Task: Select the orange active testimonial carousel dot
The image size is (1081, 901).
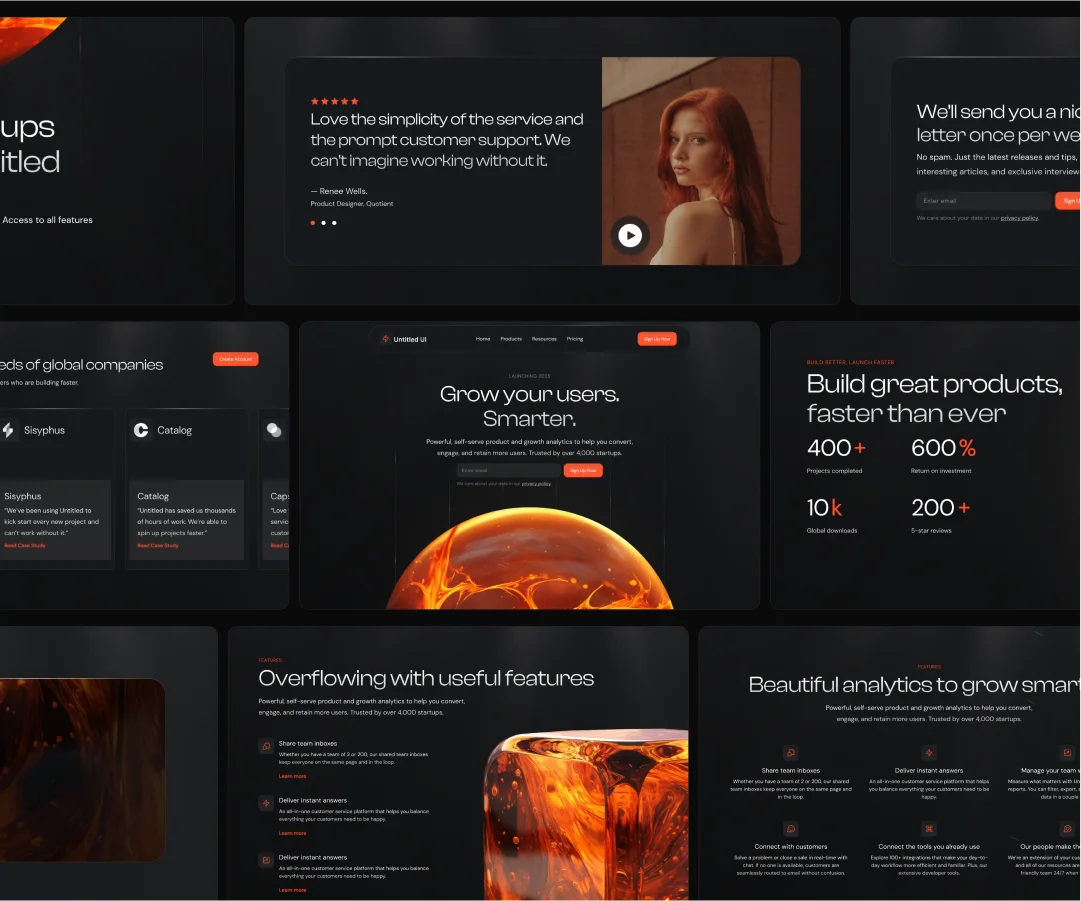Action: [x=313, y=223]
